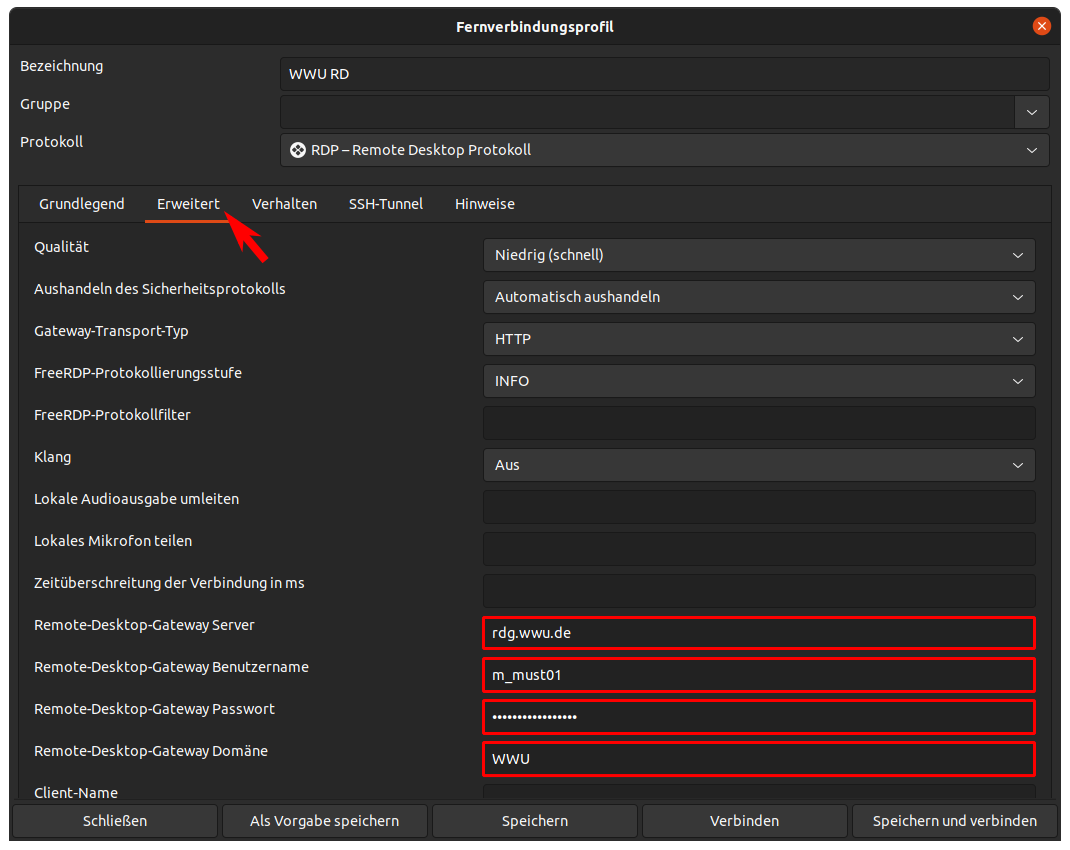Change FreeRDP-Protokollierungsstufe INFO dropdown
This screenshot has height=850, width=1070.
click(758, 381)
